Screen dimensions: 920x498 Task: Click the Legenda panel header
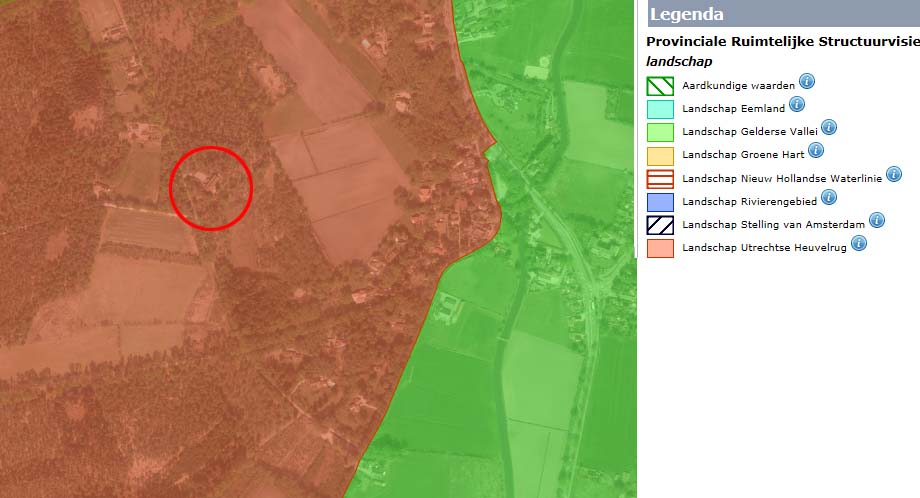(x=784, y=13)
